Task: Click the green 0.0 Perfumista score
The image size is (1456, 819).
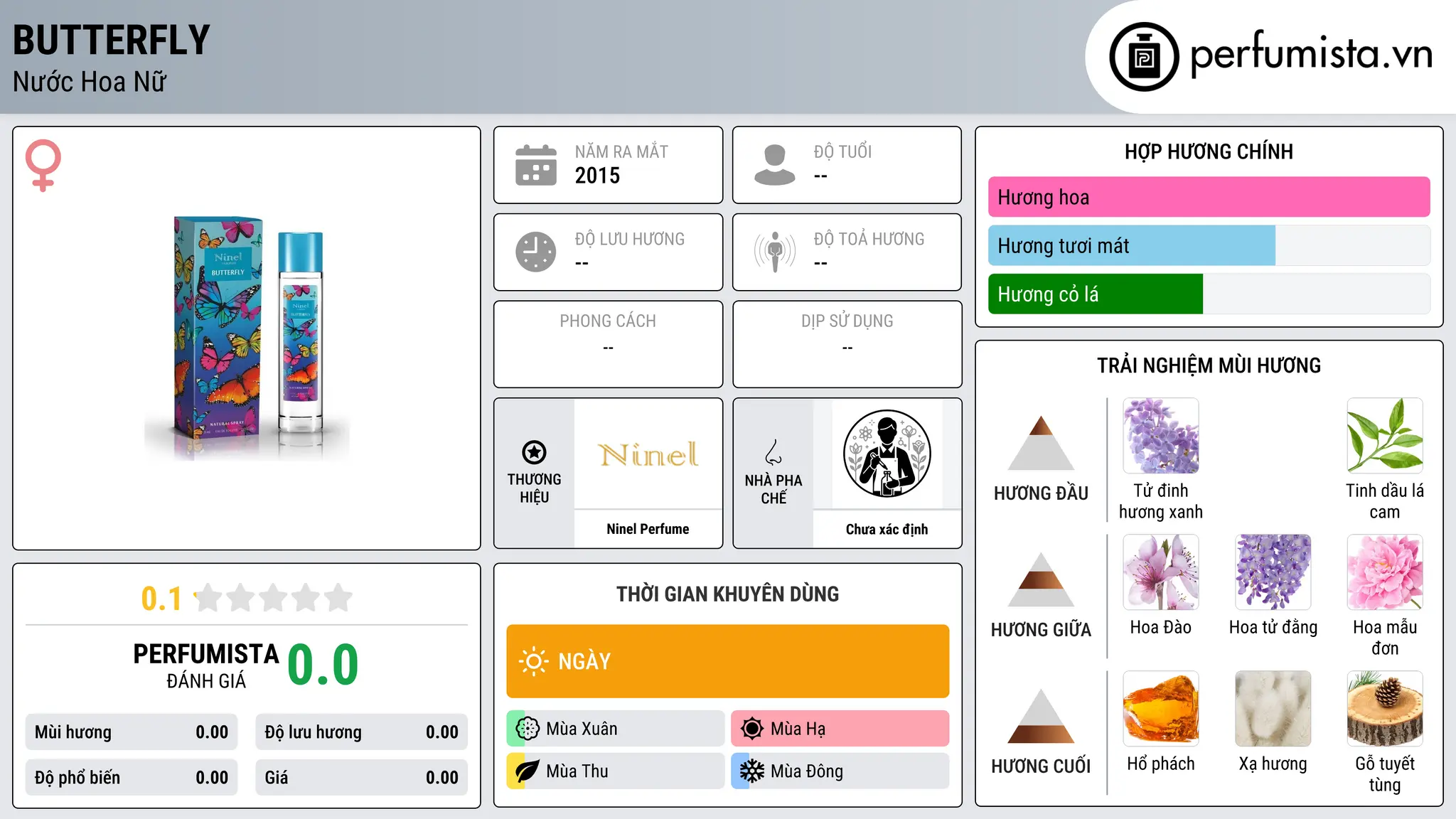Action: (323, 665)
